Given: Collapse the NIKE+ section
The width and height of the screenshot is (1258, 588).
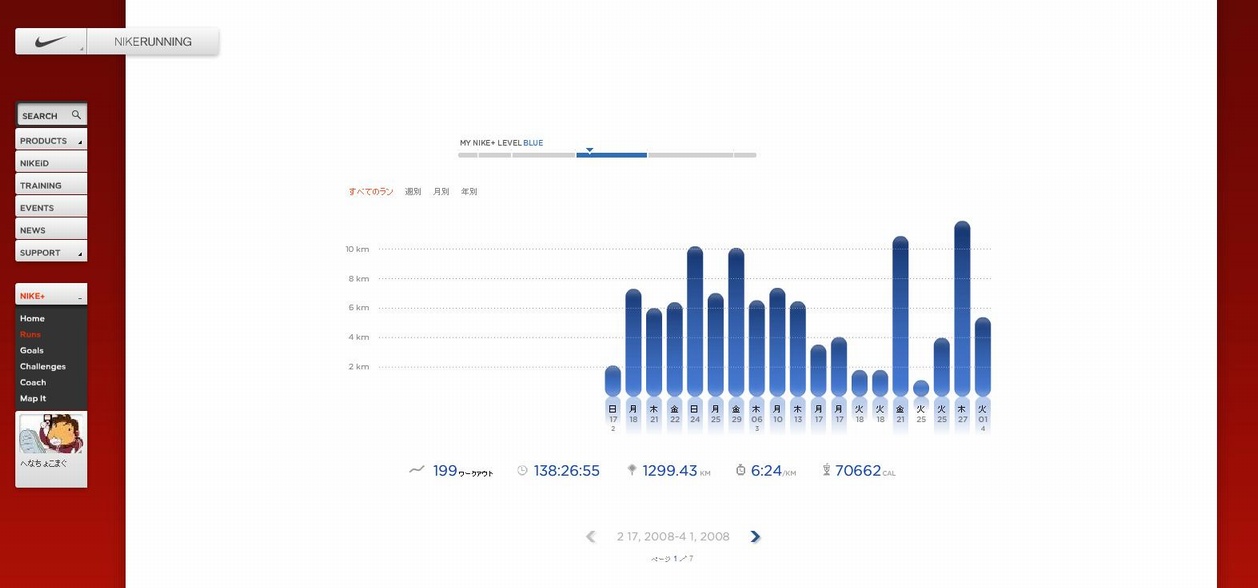Looking at the screenshot, I should click(x=51, y=295).
